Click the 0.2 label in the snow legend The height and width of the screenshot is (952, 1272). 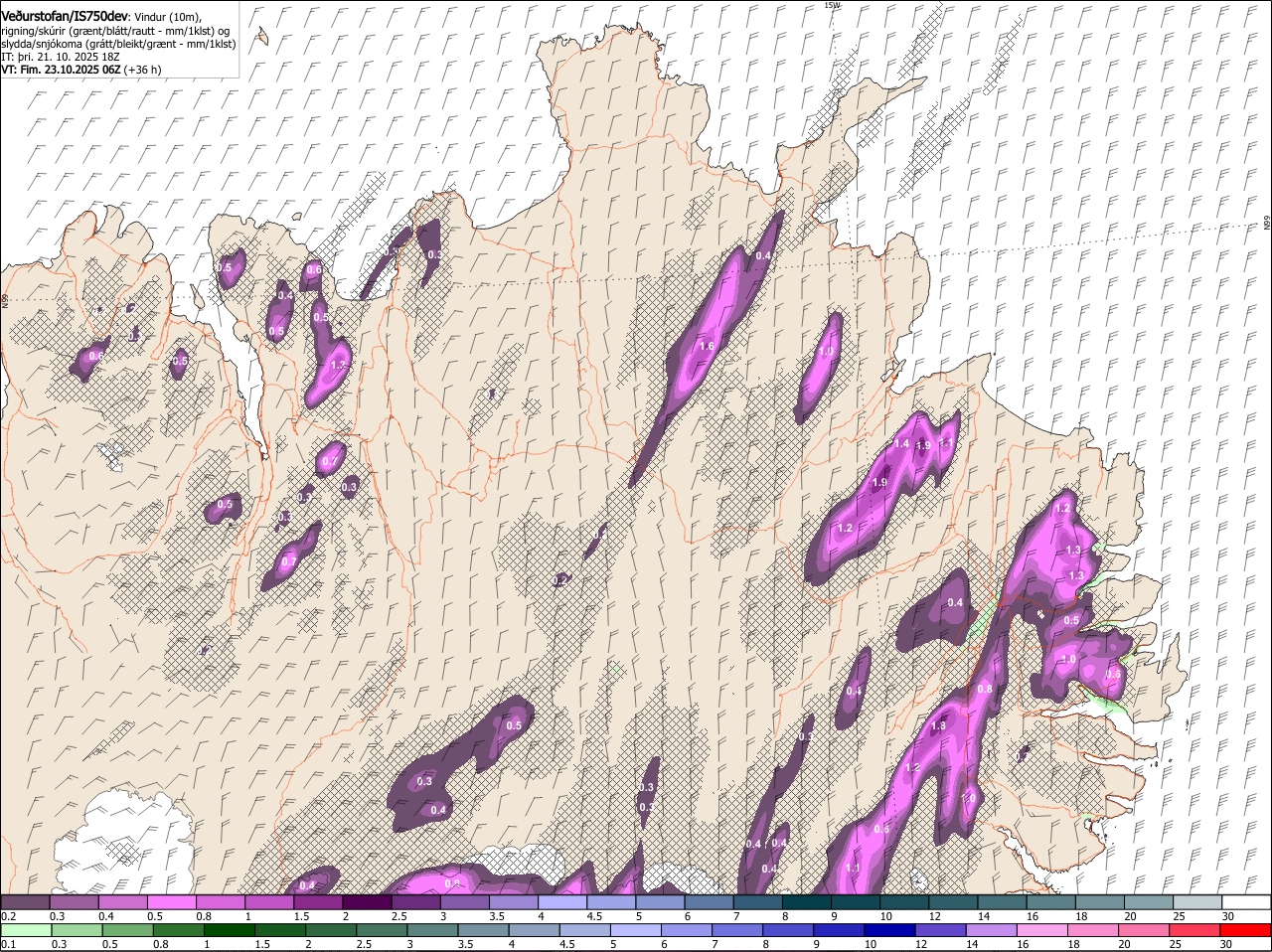click(x=8, y=916)
